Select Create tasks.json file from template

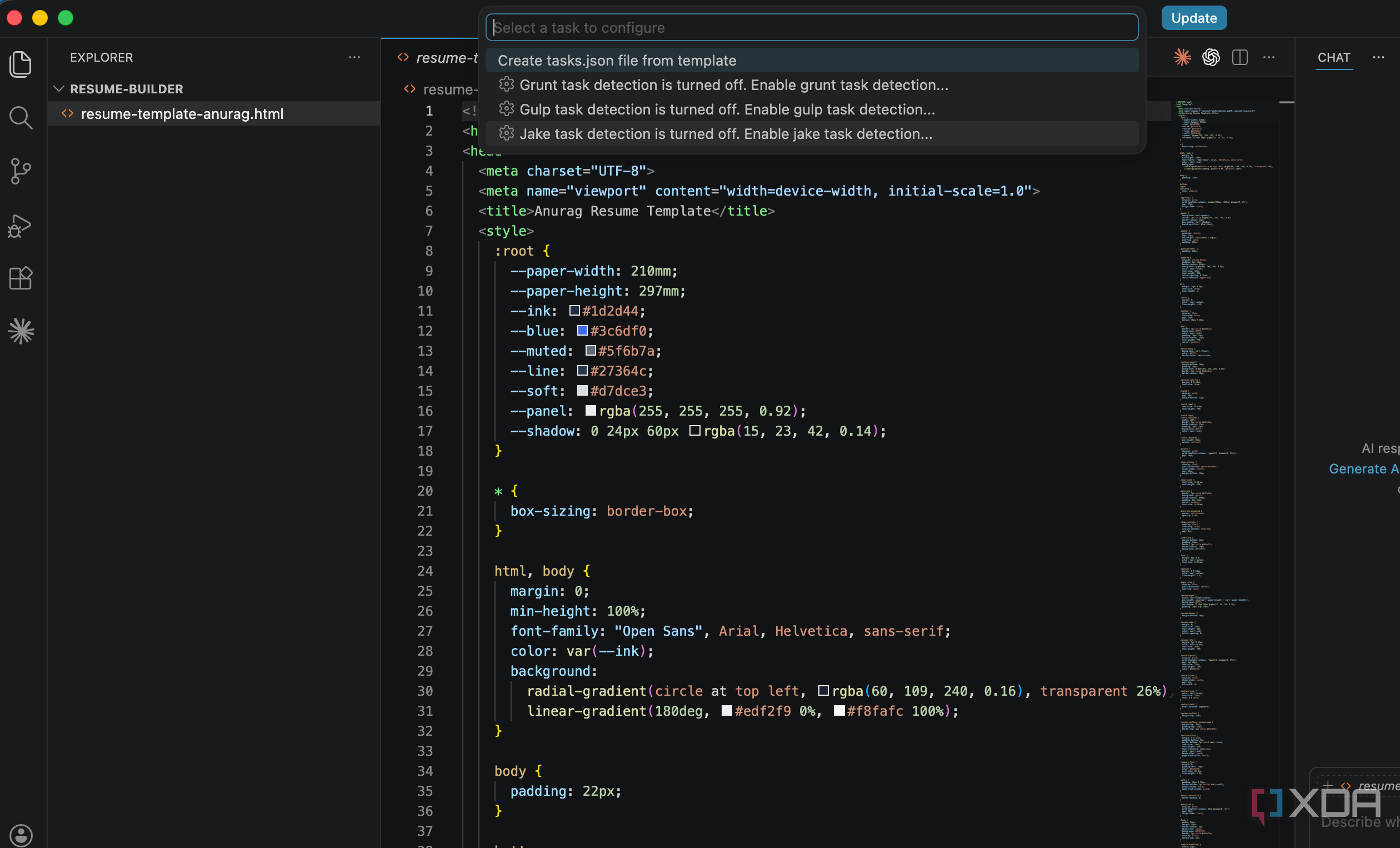tap(811, 60)
